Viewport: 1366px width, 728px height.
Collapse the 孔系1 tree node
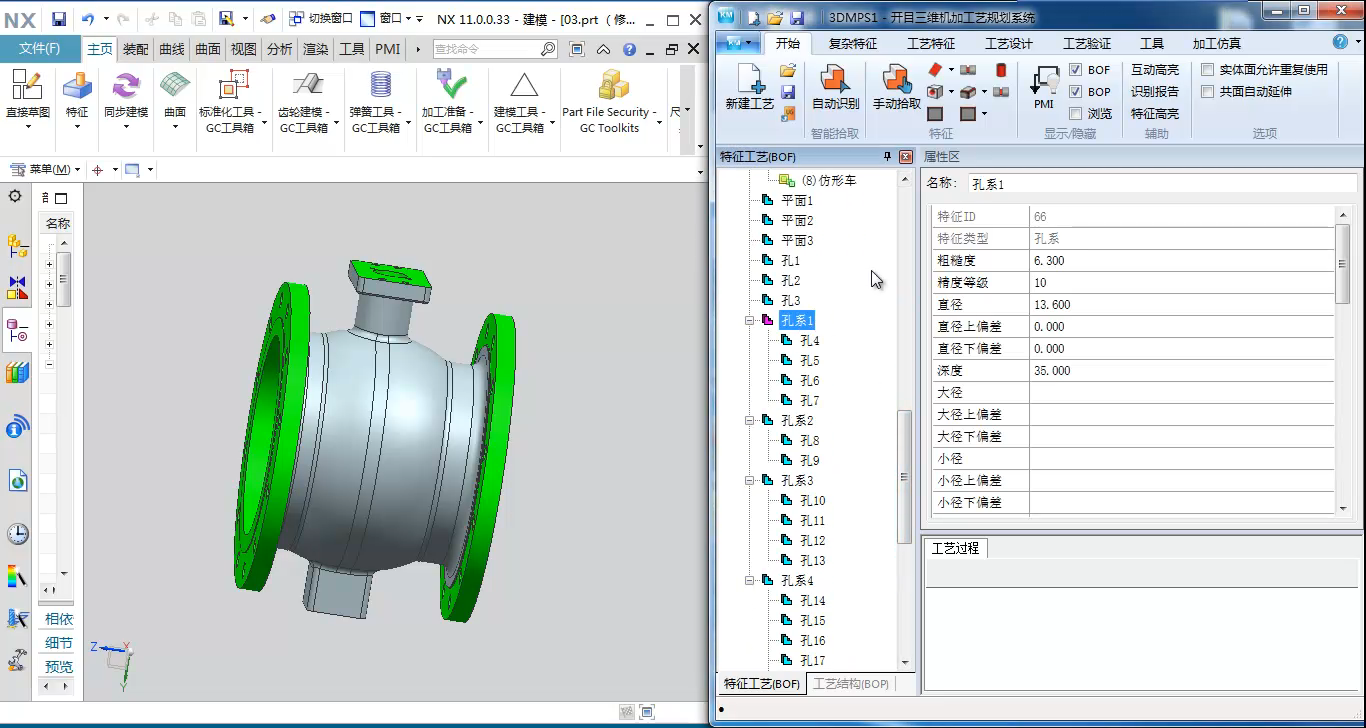[x=749, y=321]
